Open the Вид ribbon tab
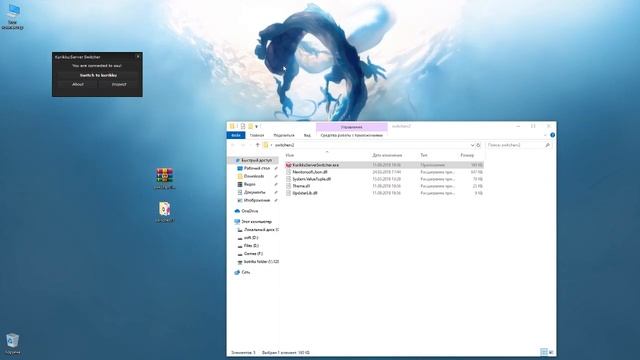The width and height of the screenshot is (640, 360). [x=307, y=135]
